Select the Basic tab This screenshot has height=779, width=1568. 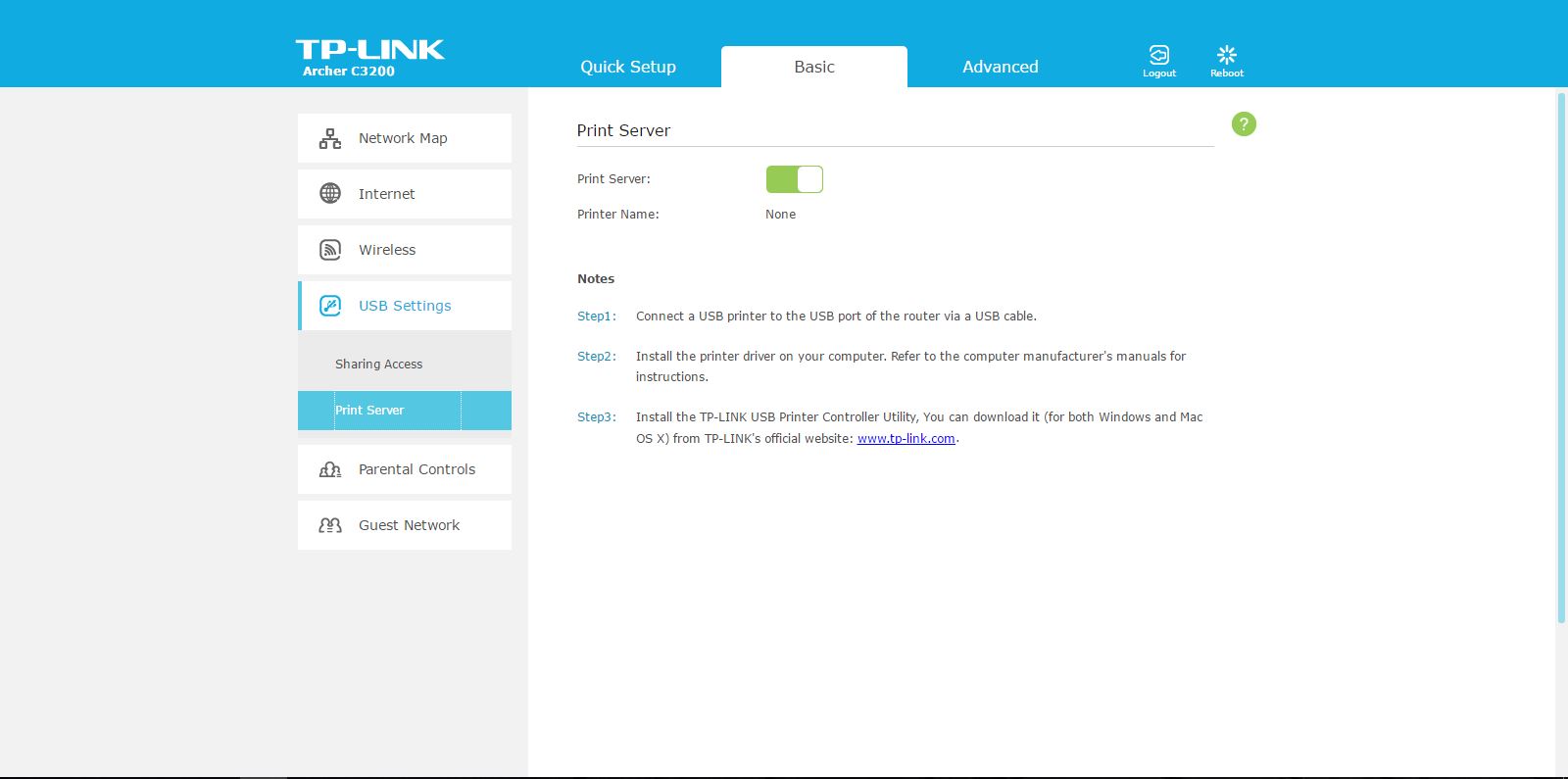814,67
